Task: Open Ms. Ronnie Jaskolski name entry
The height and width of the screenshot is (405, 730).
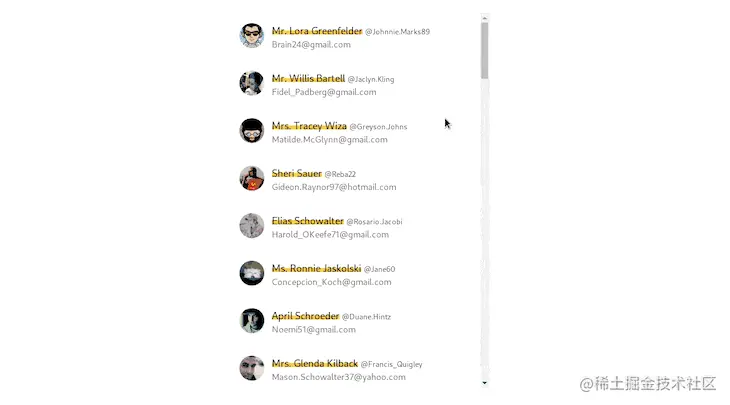Action: (317, 269)
